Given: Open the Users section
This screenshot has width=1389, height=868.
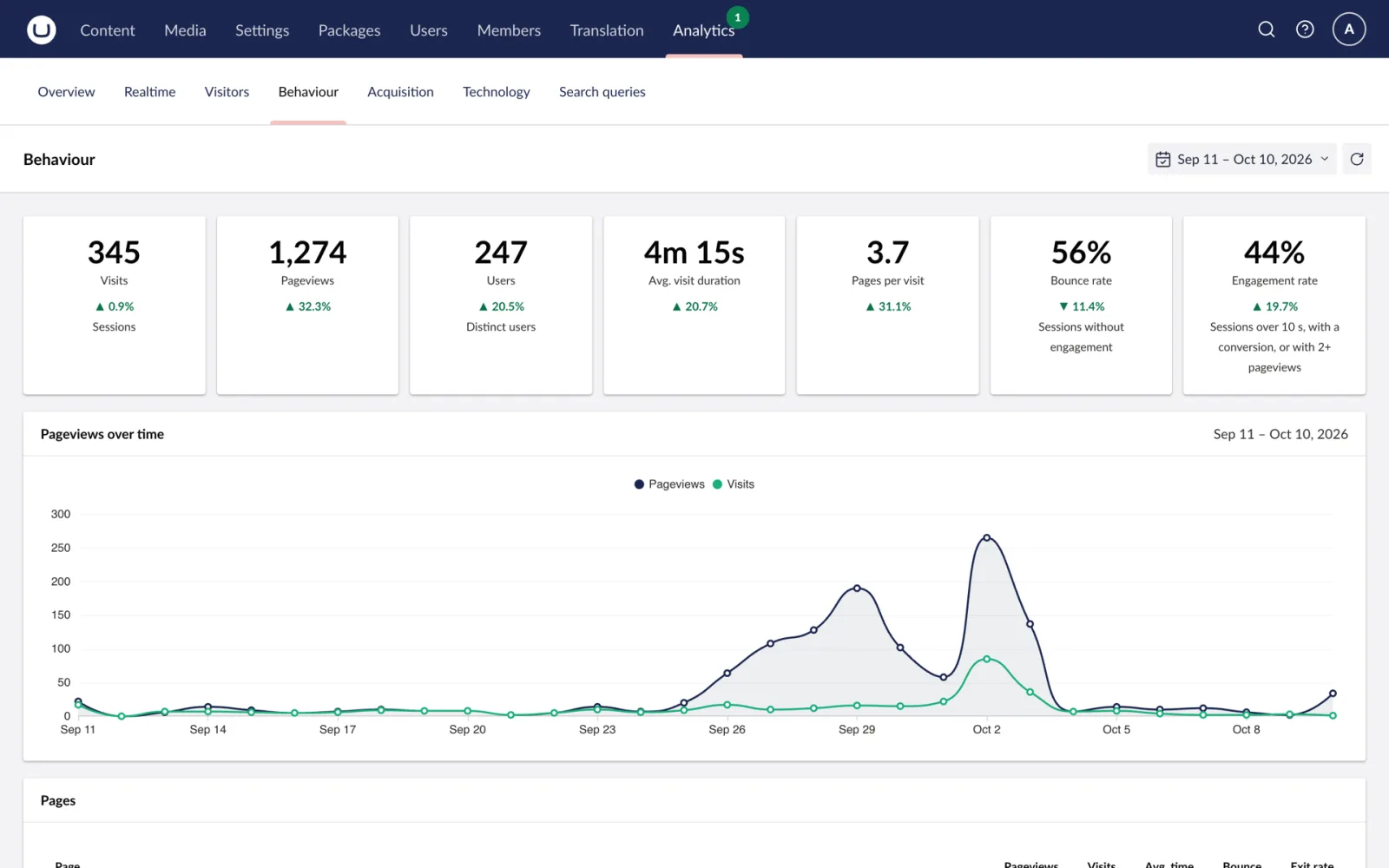Looking at the screenshot, I should click(x=429, y=30).
